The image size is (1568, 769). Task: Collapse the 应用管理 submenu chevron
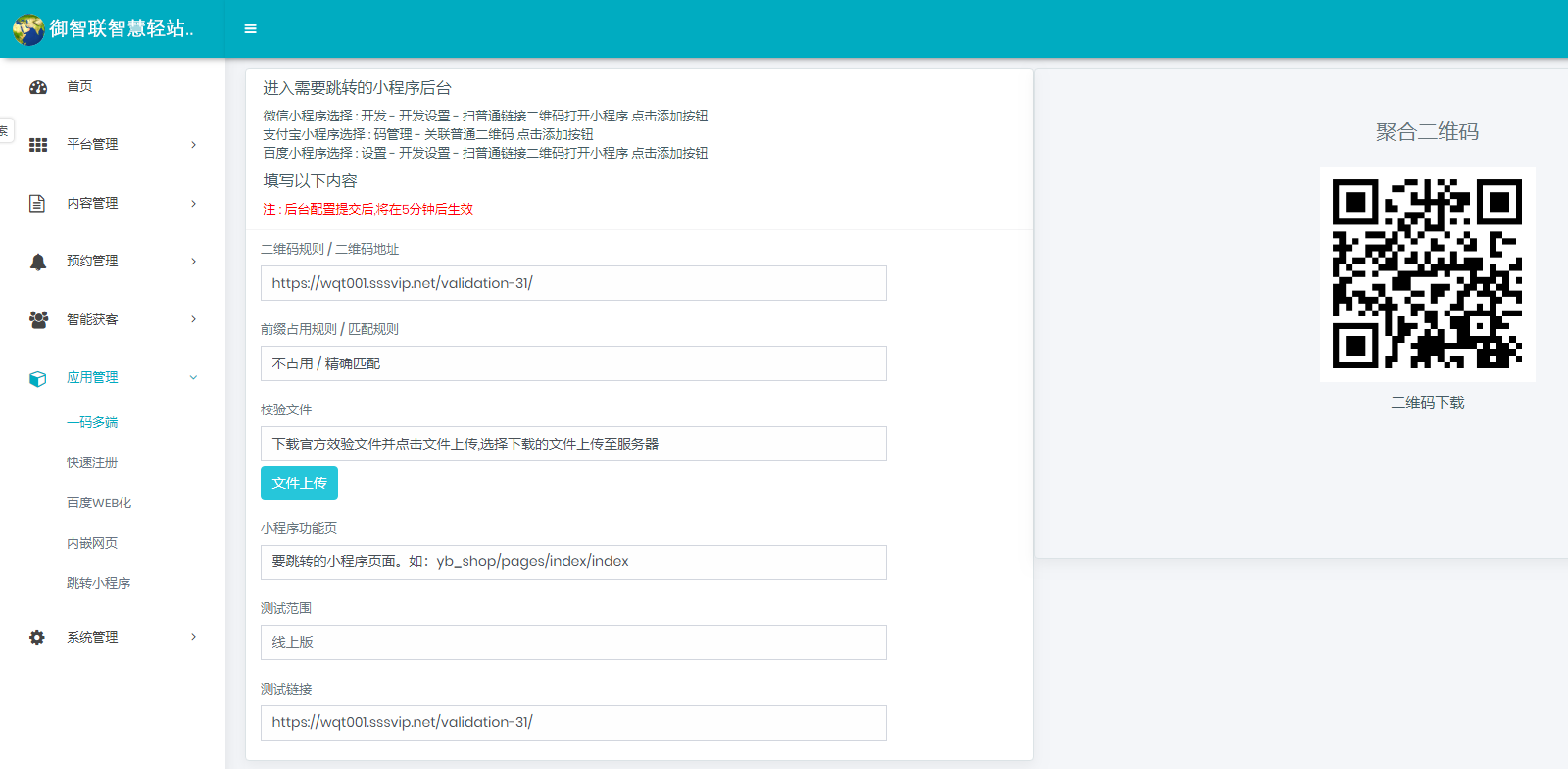pos(193,378)
